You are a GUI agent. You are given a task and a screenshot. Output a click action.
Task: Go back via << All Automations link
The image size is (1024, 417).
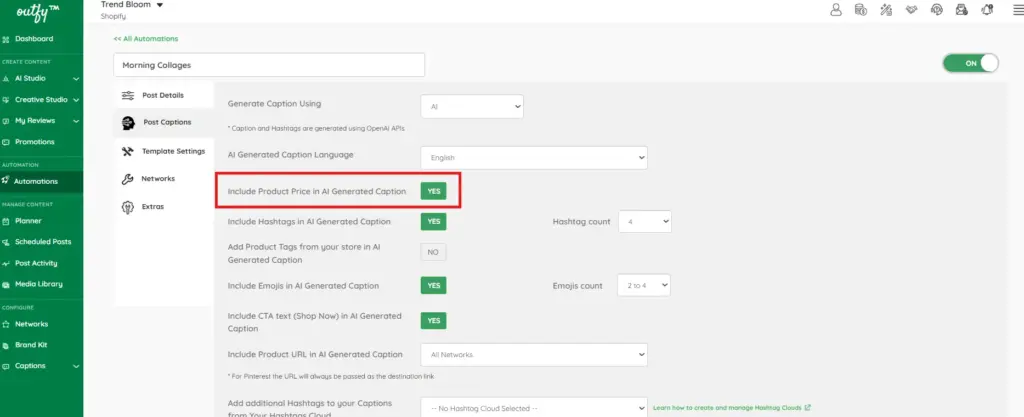[x=146, y=39]
